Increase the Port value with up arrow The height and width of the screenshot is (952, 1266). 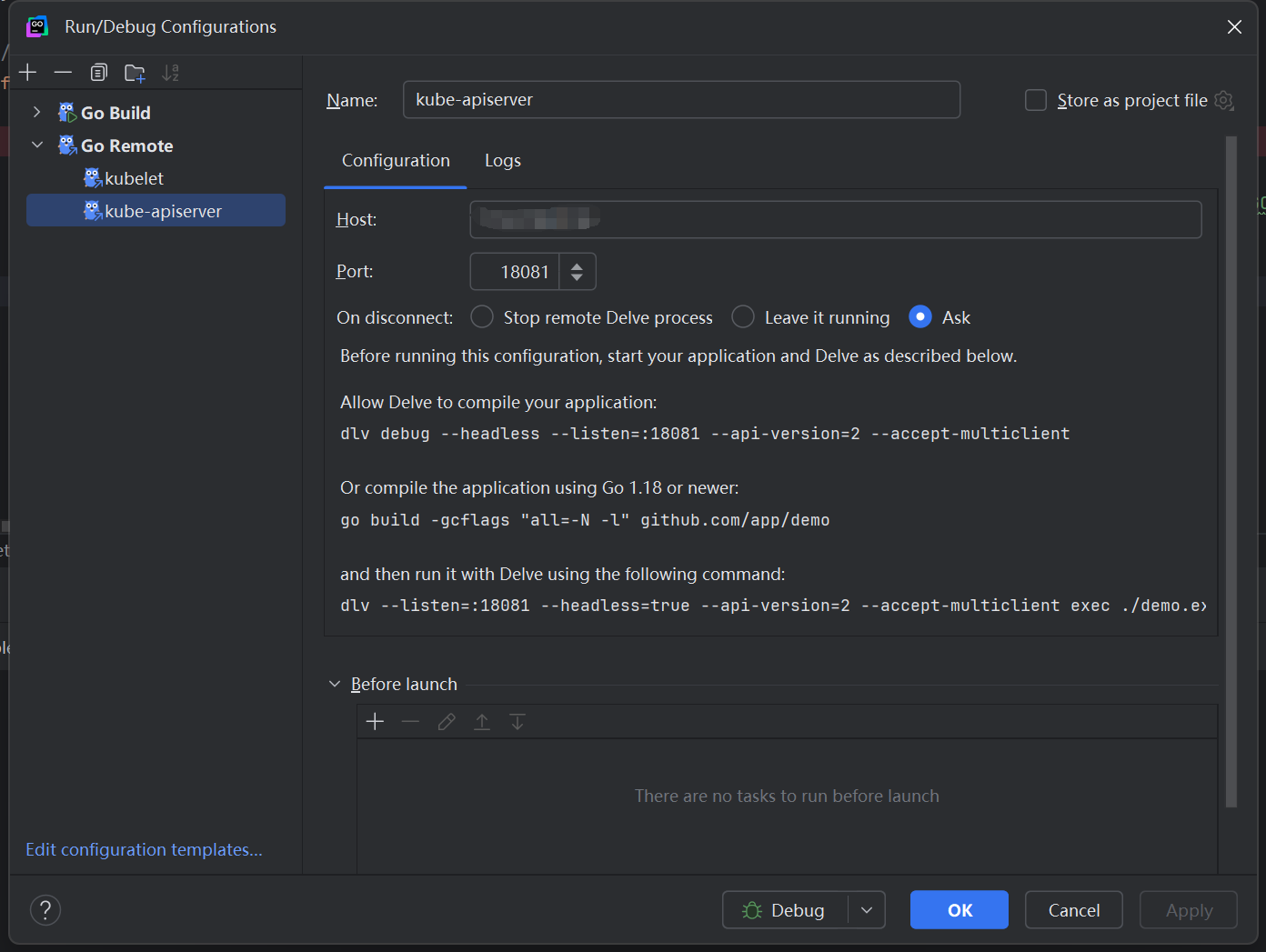577,266
